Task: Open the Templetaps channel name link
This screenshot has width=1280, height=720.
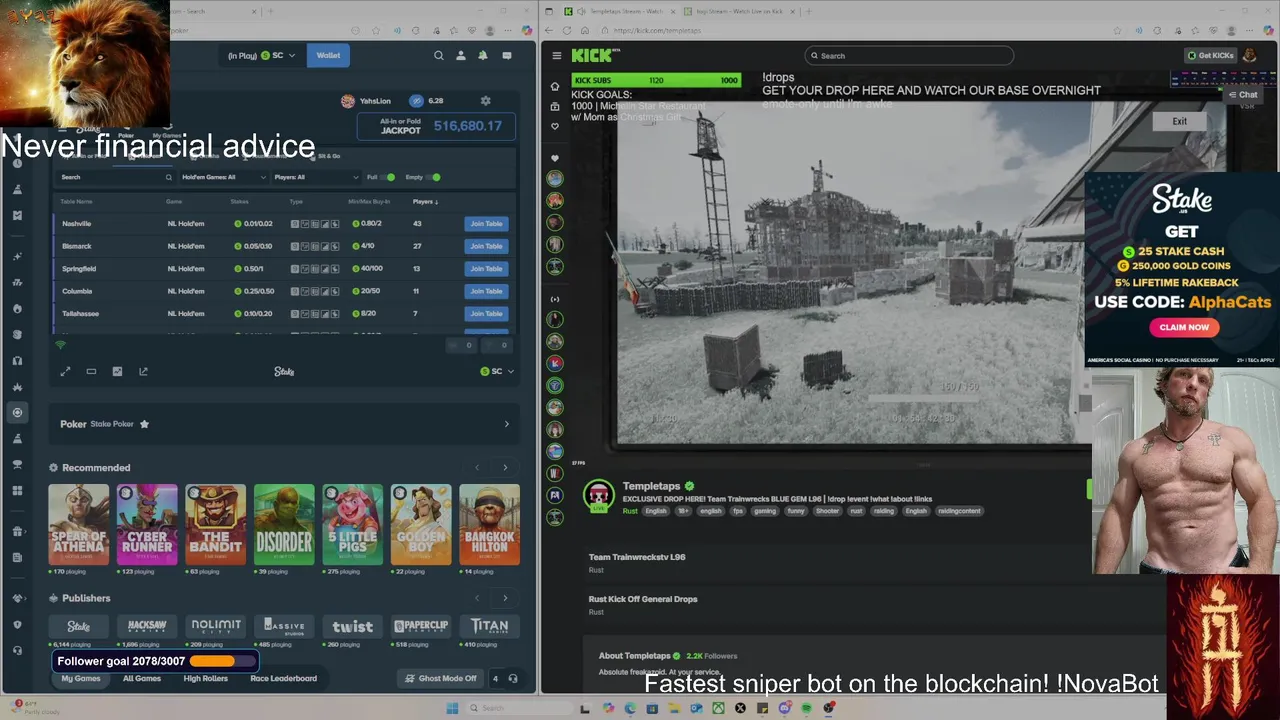Action: [x=651, y=486]
